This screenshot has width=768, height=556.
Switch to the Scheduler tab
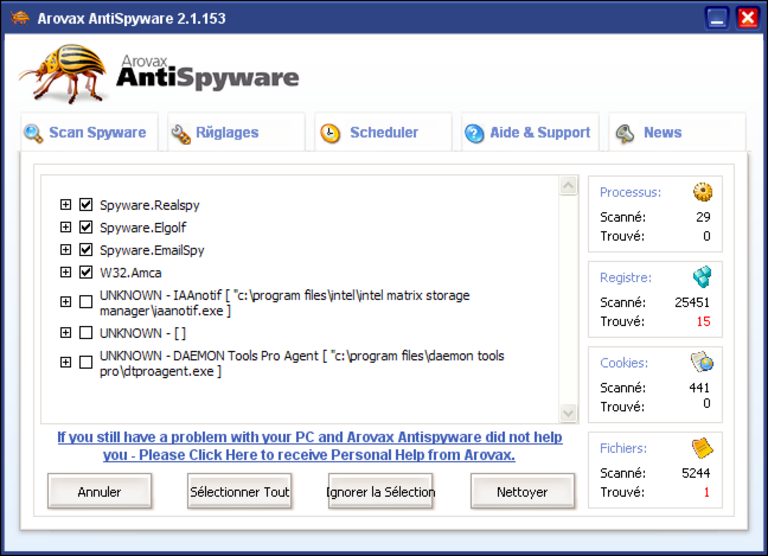click(383, 132)
